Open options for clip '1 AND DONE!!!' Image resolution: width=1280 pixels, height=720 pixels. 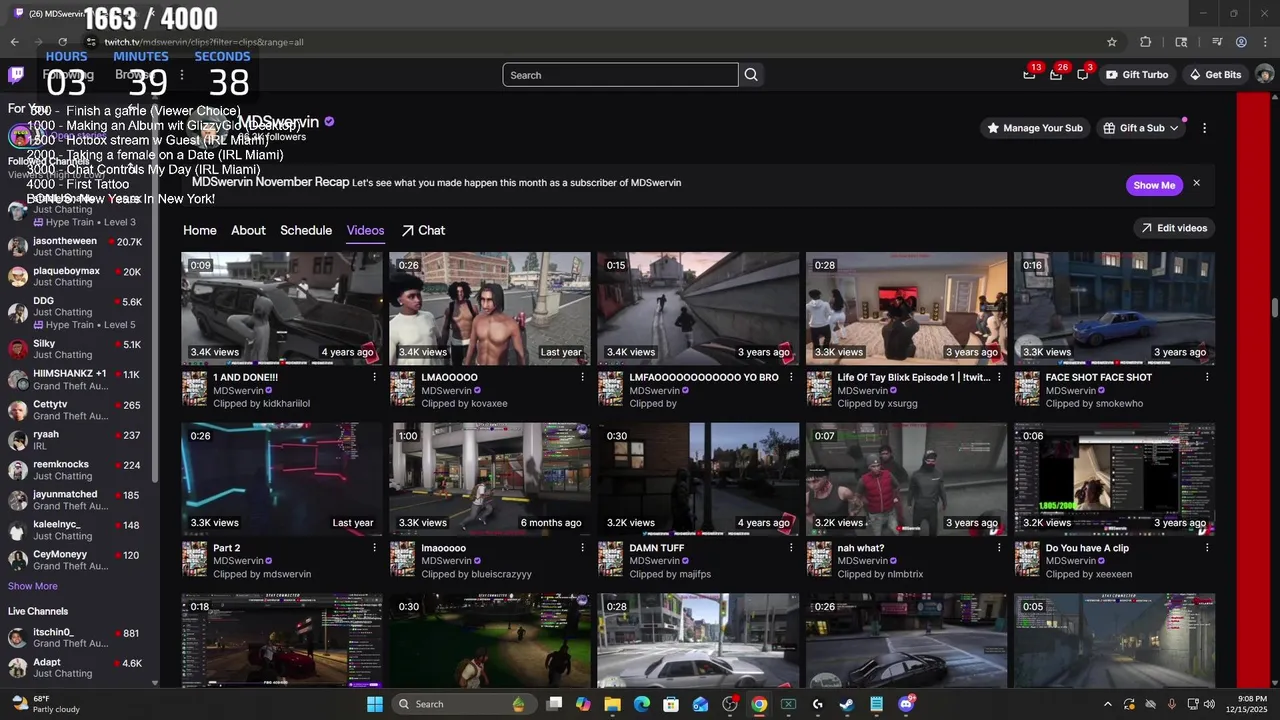point(375,378)
